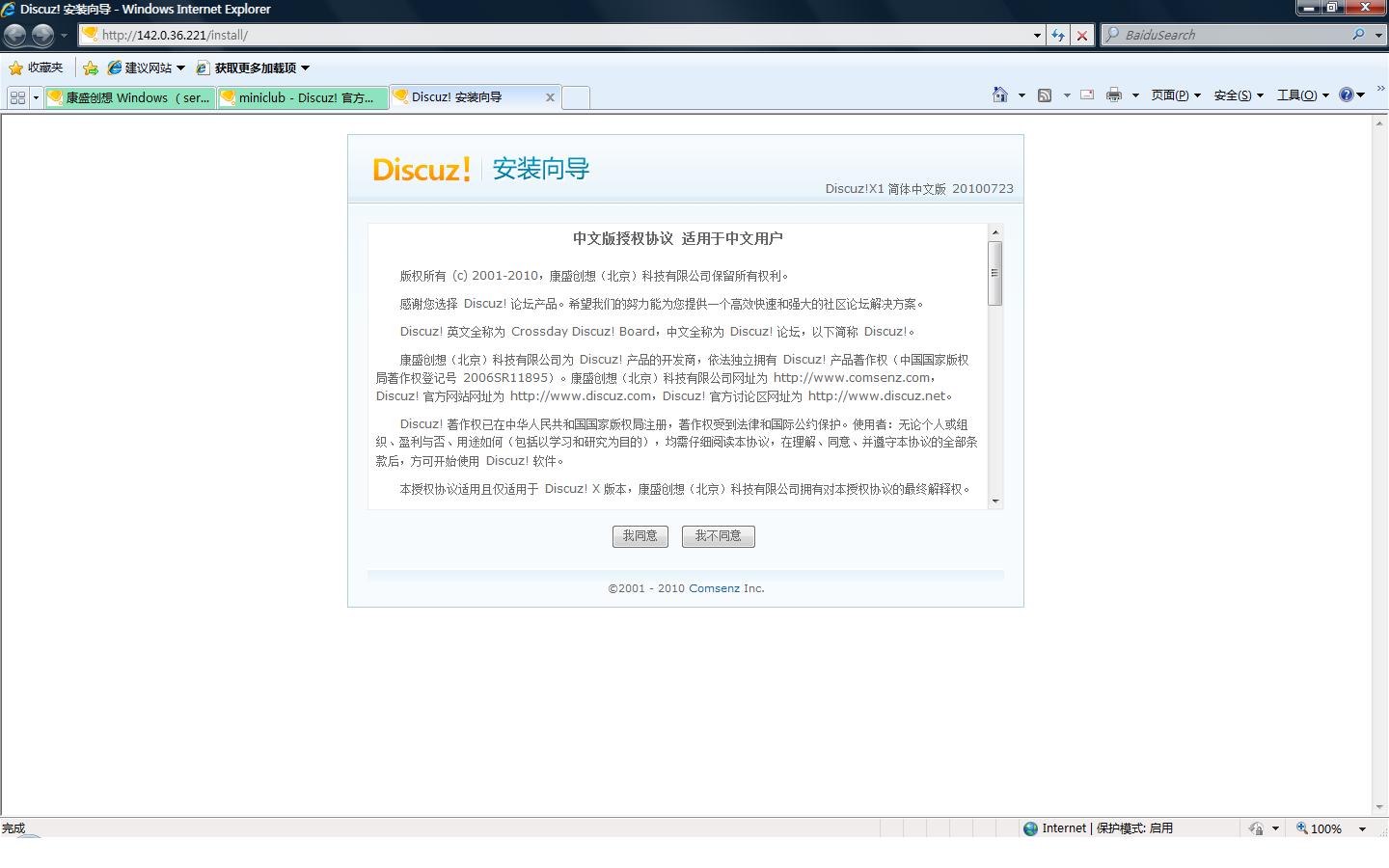The image size is (1389, 868).
Task: Open the 安全(S) menu
Action: (1239, 95)
